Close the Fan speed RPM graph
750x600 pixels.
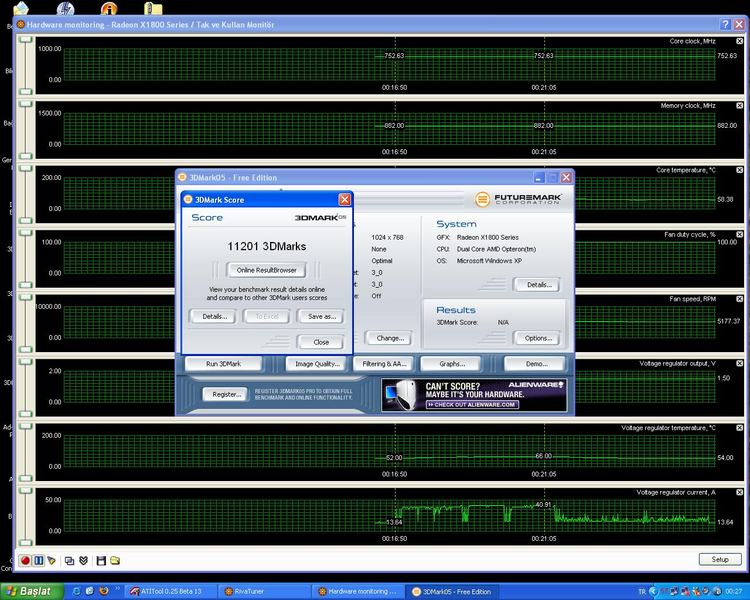(739, 299)
